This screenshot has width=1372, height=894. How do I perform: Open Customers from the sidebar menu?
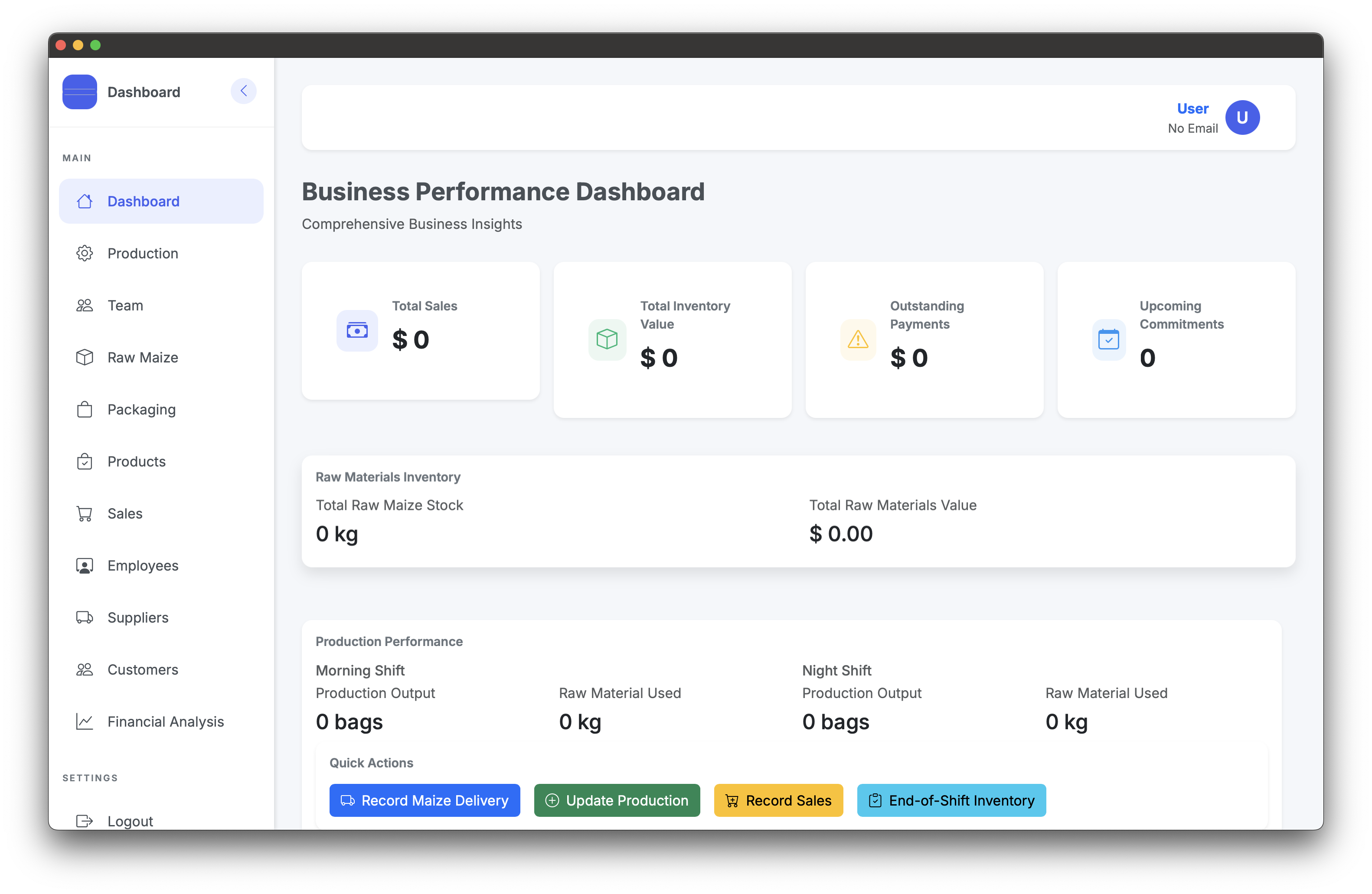coord(142,669)
